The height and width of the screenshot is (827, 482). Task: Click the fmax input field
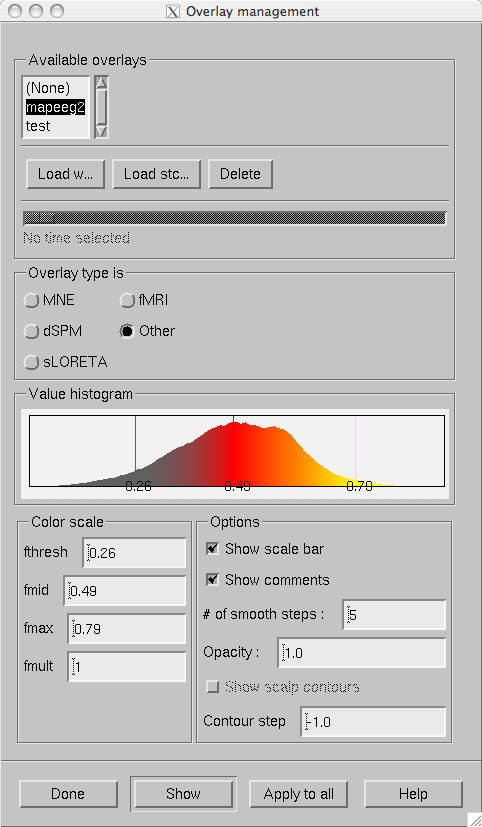pos(127,629)
